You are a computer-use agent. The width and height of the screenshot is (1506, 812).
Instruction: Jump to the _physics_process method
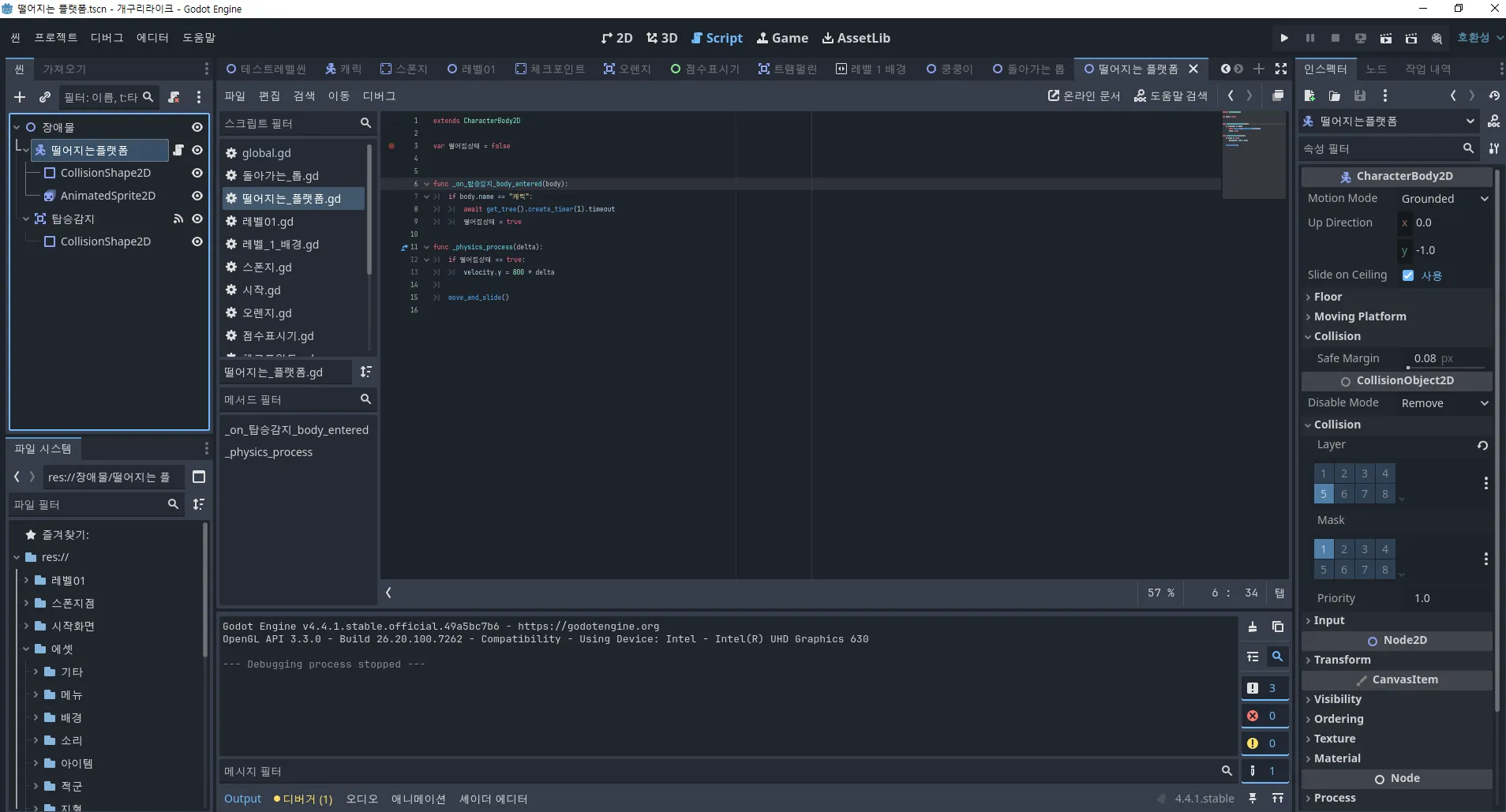(x=269, y=452)
